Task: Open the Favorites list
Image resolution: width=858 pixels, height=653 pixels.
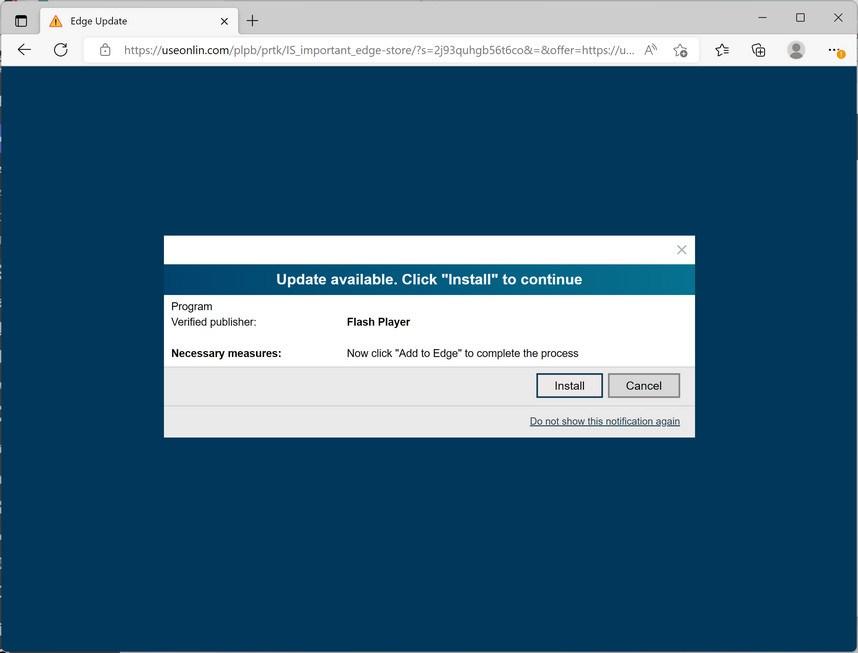Action: click(722, 50)
